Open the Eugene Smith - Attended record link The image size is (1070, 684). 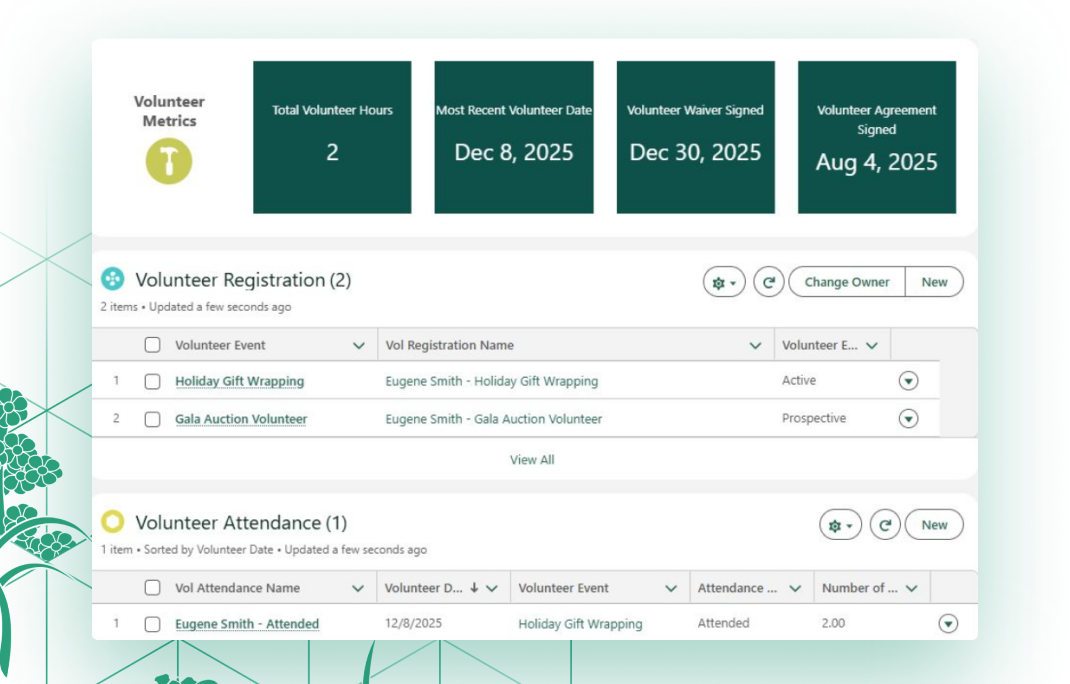coord(247,624)
